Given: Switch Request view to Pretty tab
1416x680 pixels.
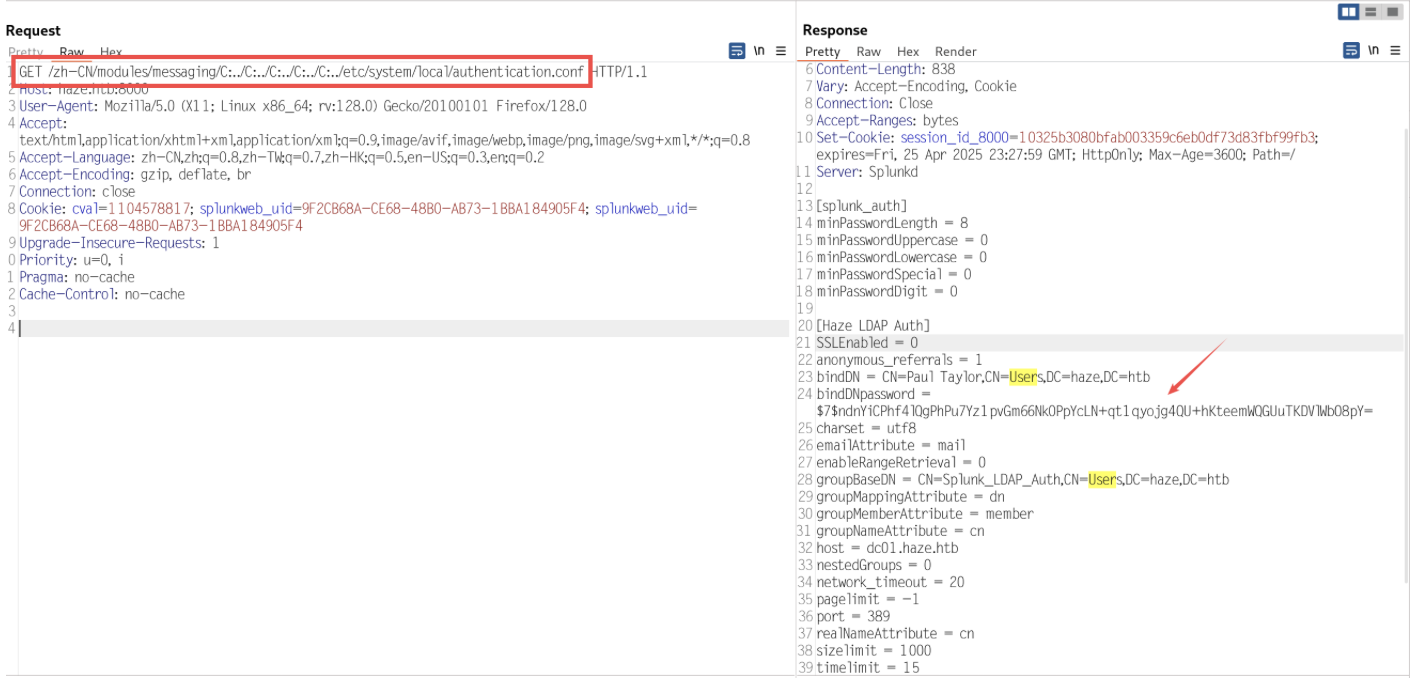Looking at the screenshot, I should [26, 52].
